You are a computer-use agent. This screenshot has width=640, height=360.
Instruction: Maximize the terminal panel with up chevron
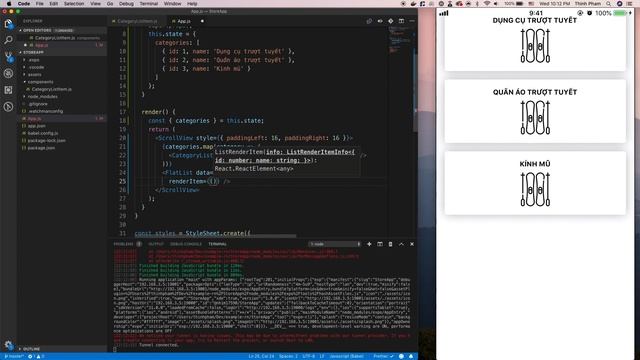[401, 244]
